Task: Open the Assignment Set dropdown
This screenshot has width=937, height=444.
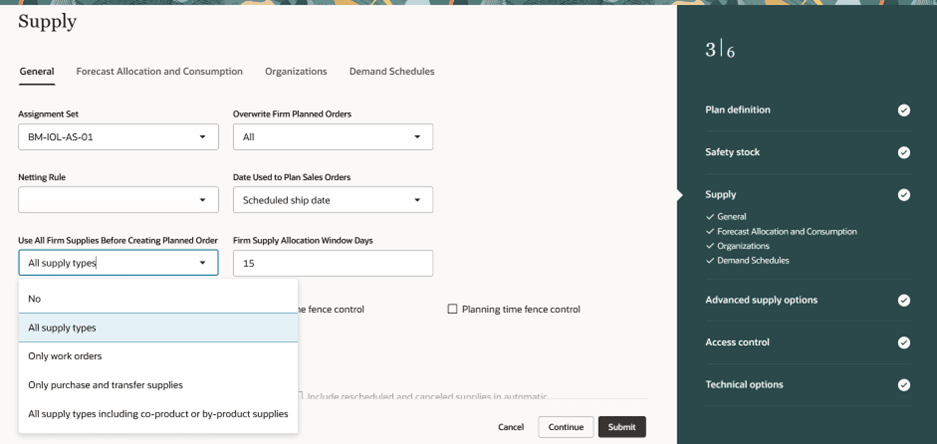Action: pyautogui.click(x=118, y=137)
